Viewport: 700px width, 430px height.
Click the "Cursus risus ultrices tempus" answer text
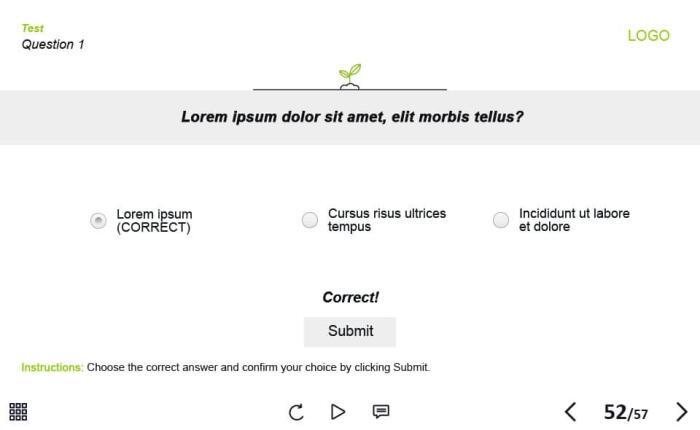coord(386,220)
